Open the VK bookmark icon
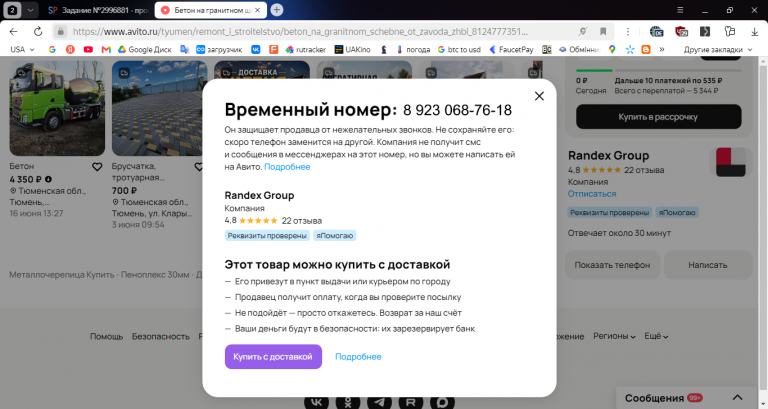The width and height of the screenshot is (768, 409). pyautogui.click(x=256, y=49)
